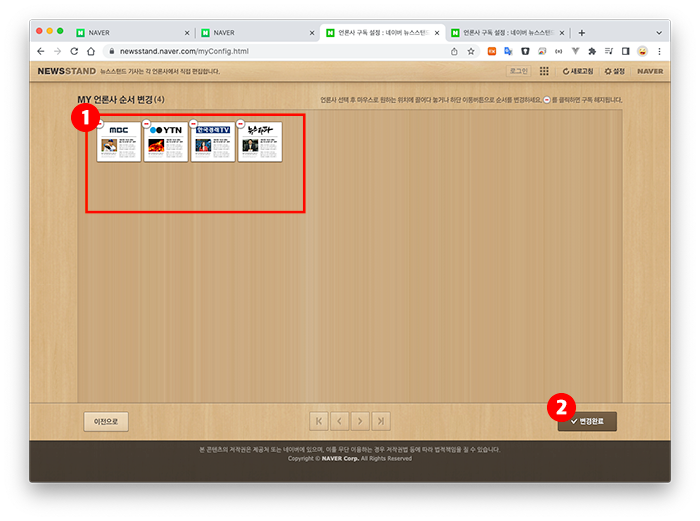Move selected press to last position

[x=381, y=421]
